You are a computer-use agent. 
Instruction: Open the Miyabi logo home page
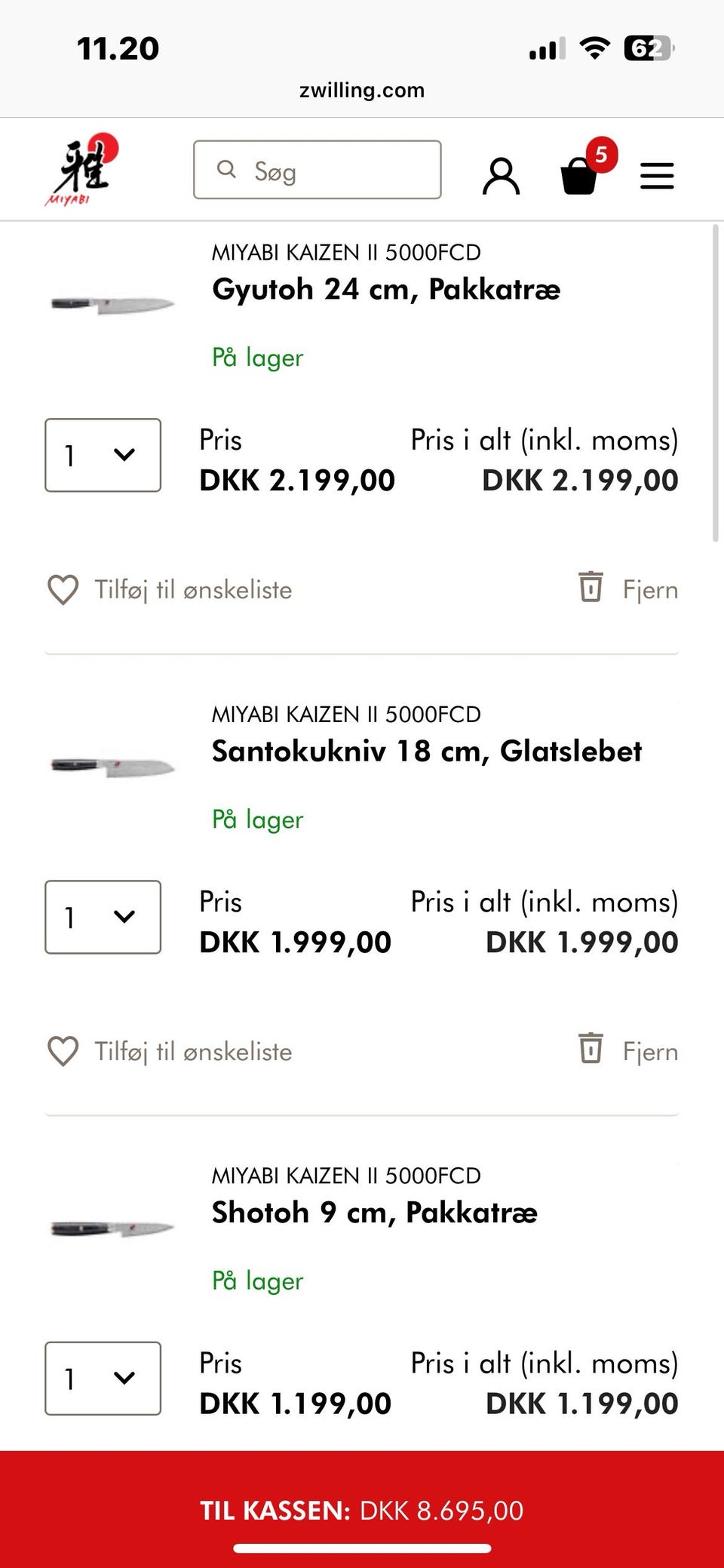(x=81, y=171)
